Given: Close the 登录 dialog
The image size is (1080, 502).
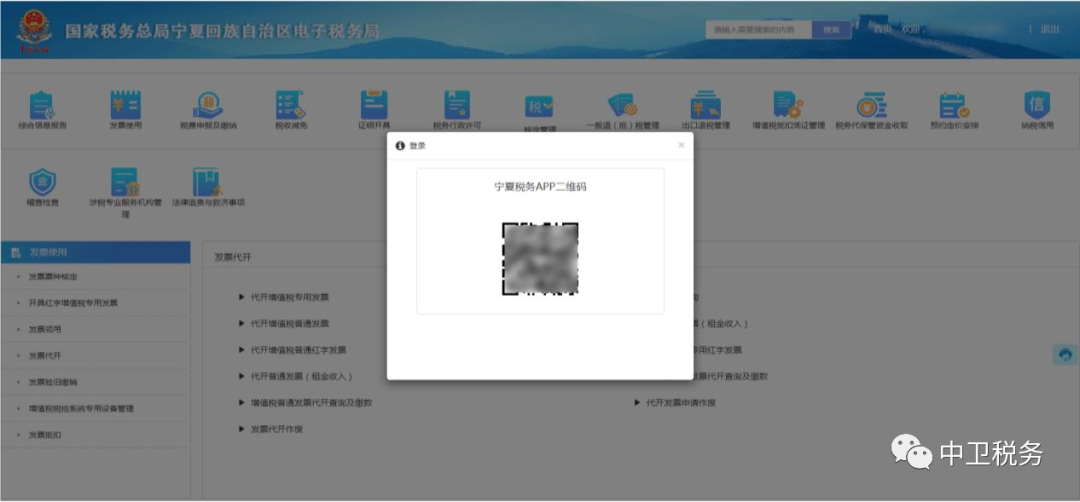Looking at the screenshot, I should [x=681, y=145].
